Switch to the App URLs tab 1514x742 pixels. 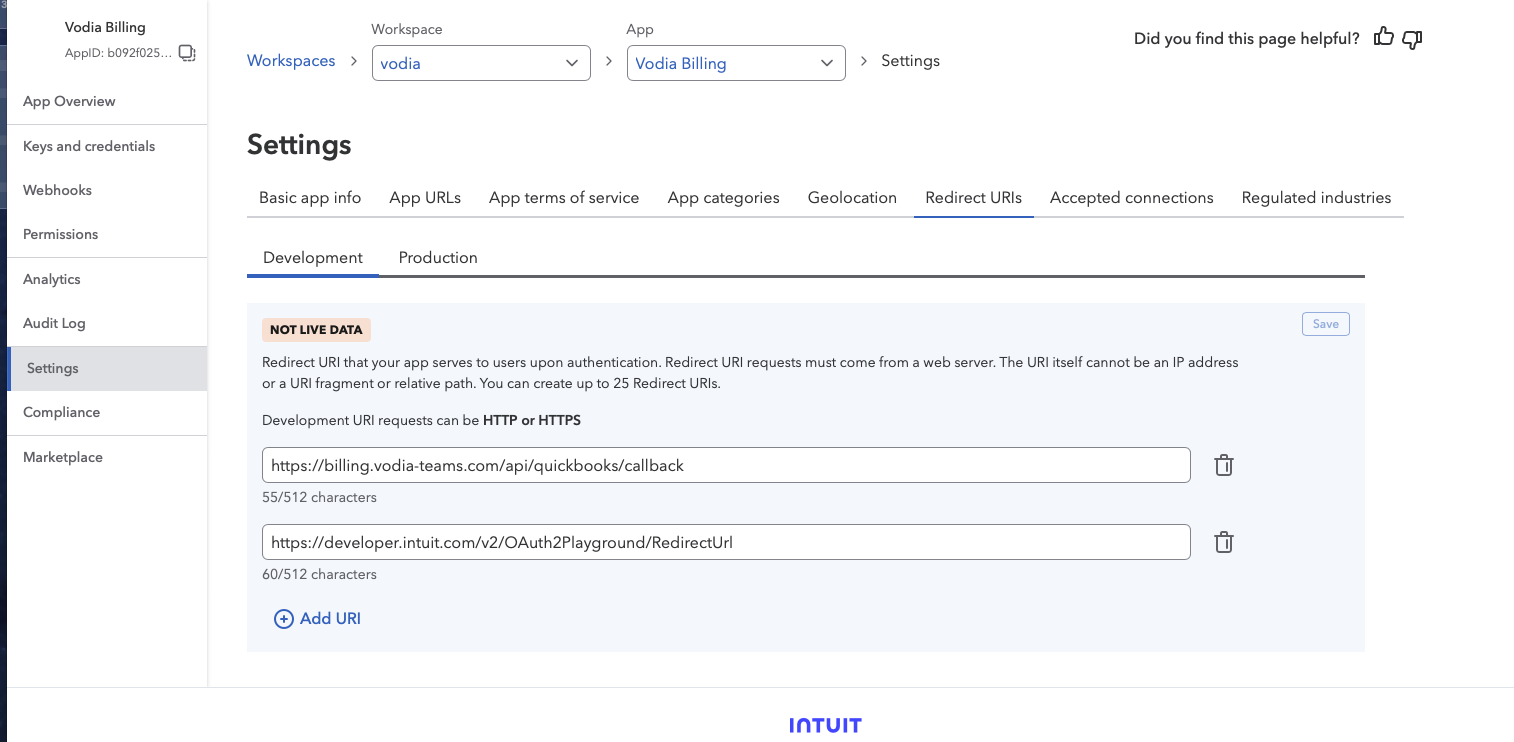(x=425, y=198)
